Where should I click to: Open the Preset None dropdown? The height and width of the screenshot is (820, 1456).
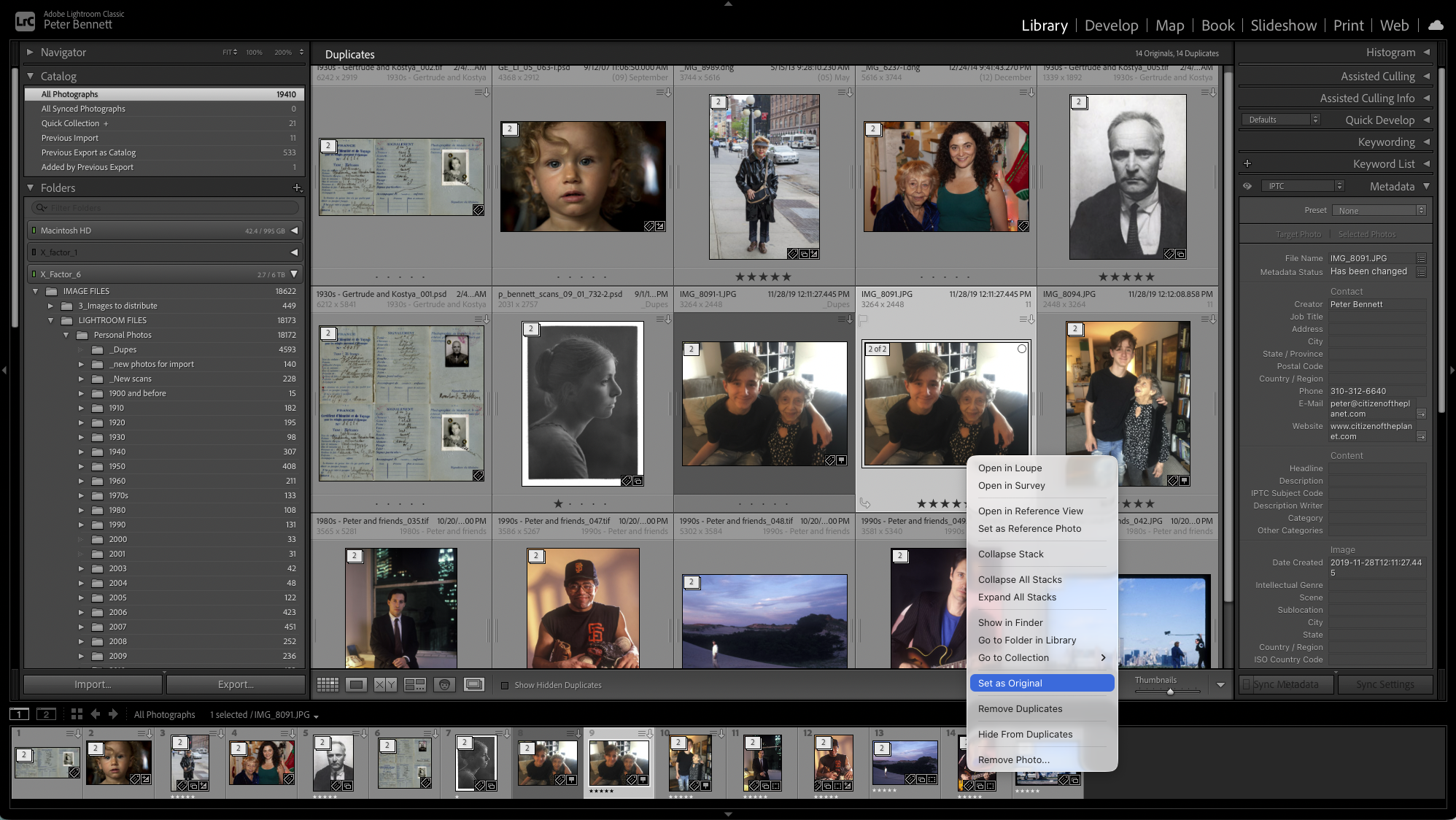(x=1378, y=211)
